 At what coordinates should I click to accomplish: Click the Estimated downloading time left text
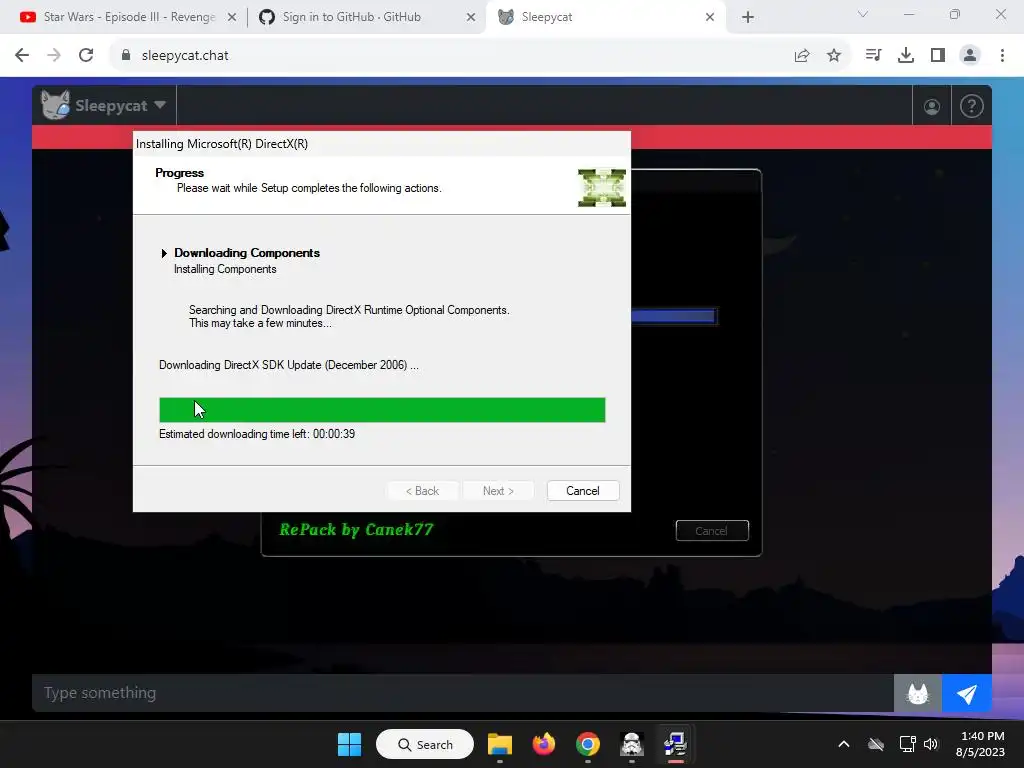(257, 434)
